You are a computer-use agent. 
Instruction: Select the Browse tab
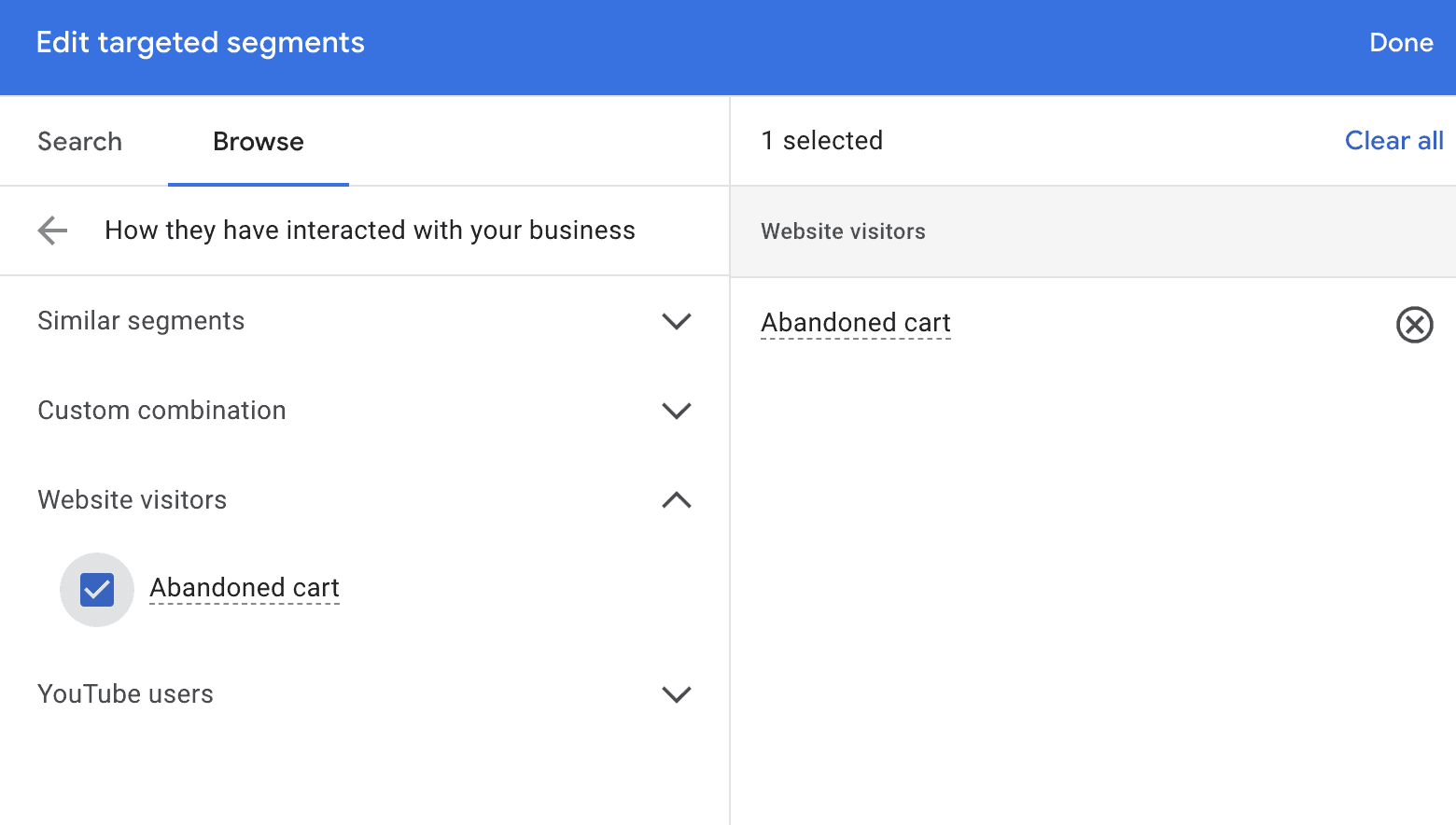coord(259,142)
